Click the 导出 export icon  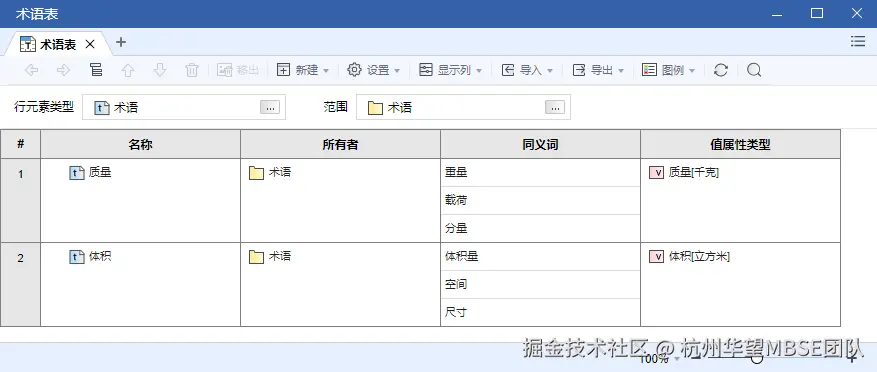579,70
